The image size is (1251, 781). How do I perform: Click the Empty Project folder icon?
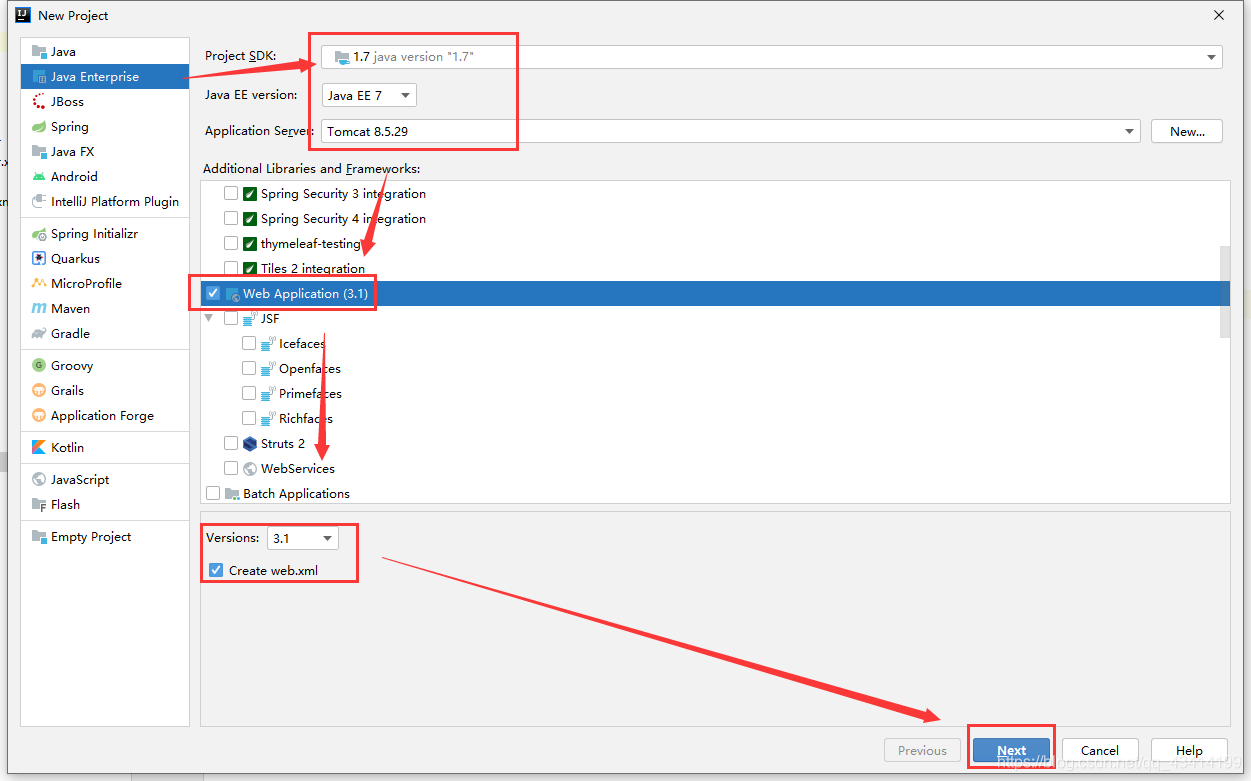click(39, 537)
